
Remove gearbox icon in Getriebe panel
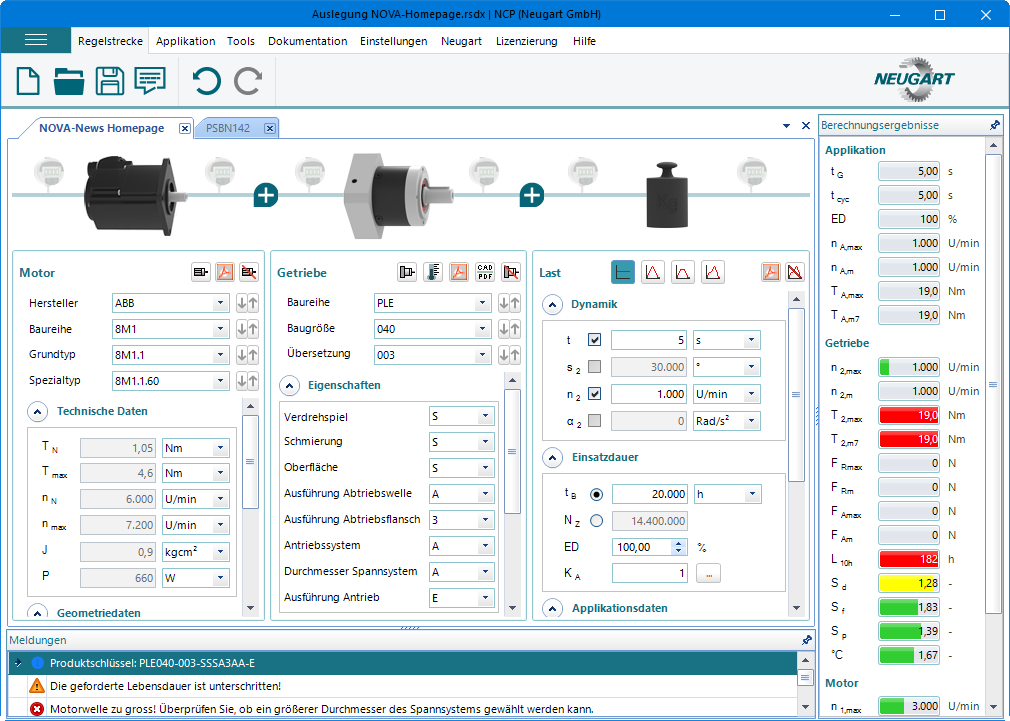pos(511,273)
